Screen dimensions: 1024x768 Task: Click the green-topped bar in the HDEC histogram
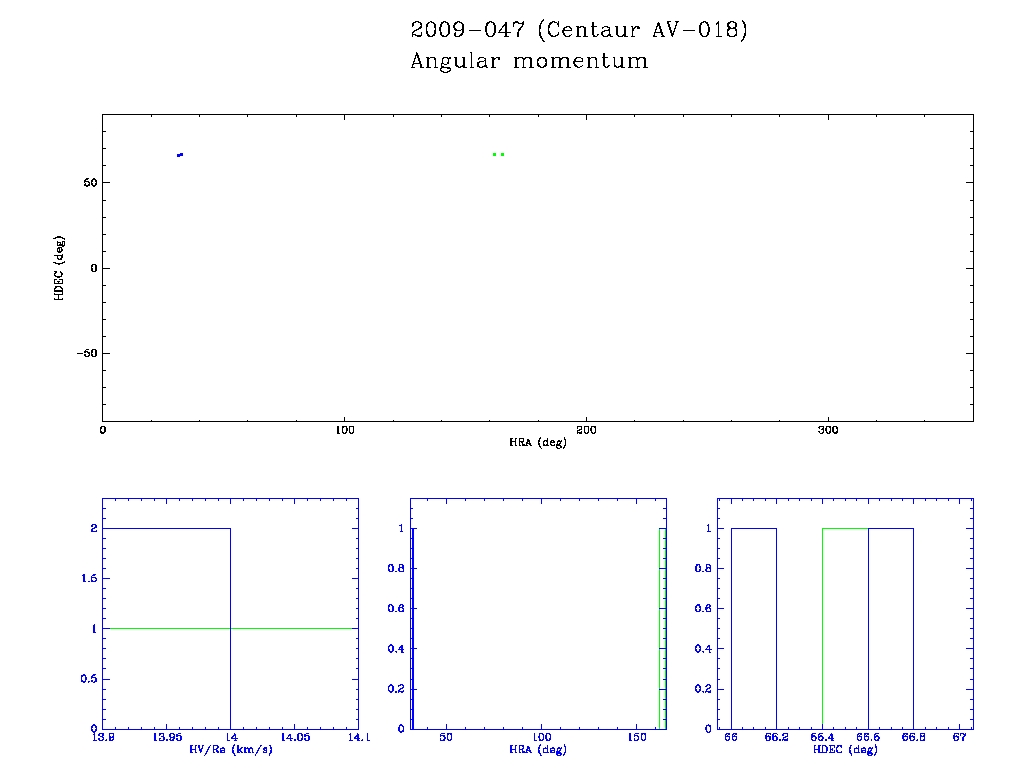click(x=845, y=628)
